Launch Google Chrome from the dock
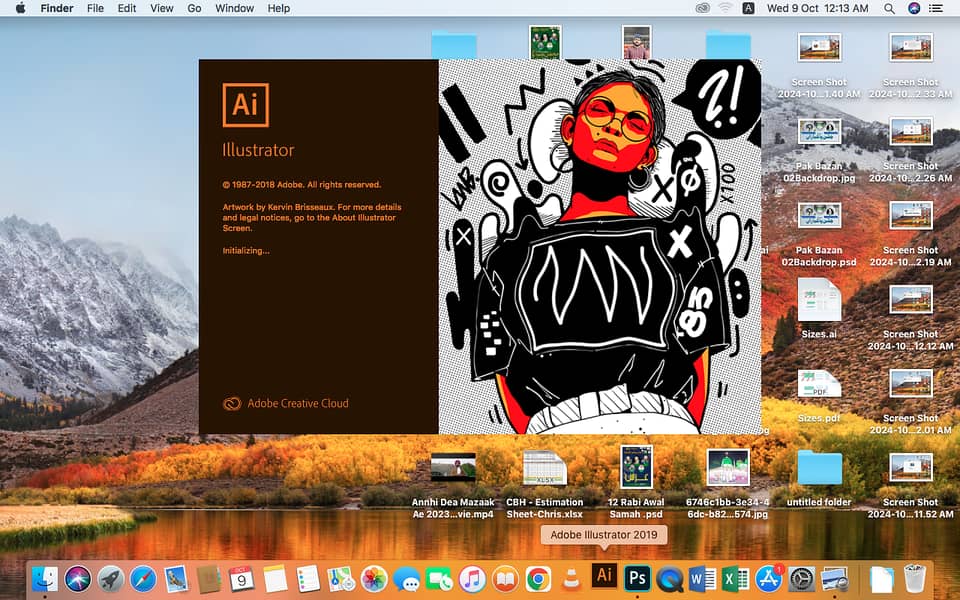 538,577
